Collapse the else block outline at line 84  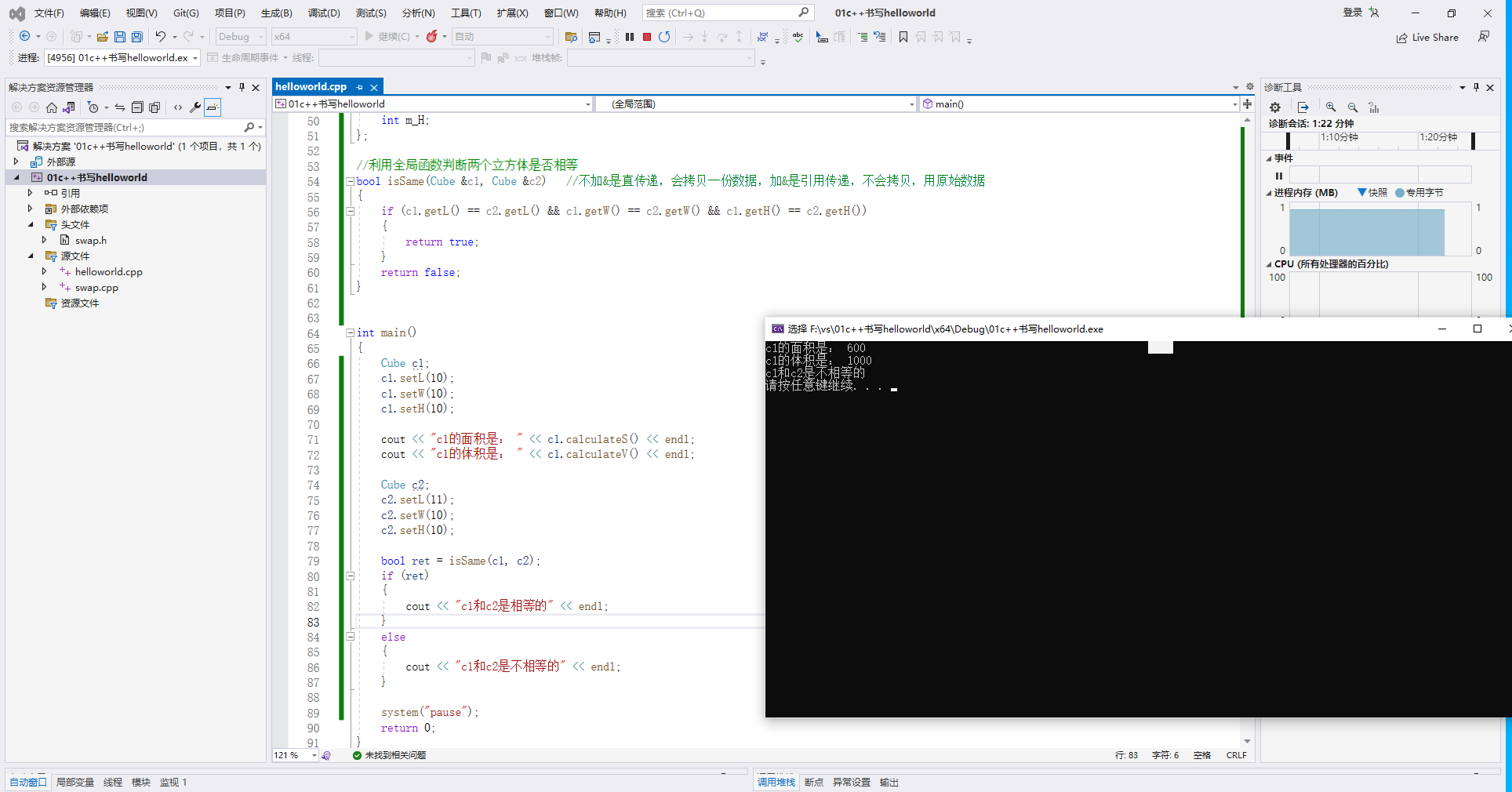pos(351,637)
